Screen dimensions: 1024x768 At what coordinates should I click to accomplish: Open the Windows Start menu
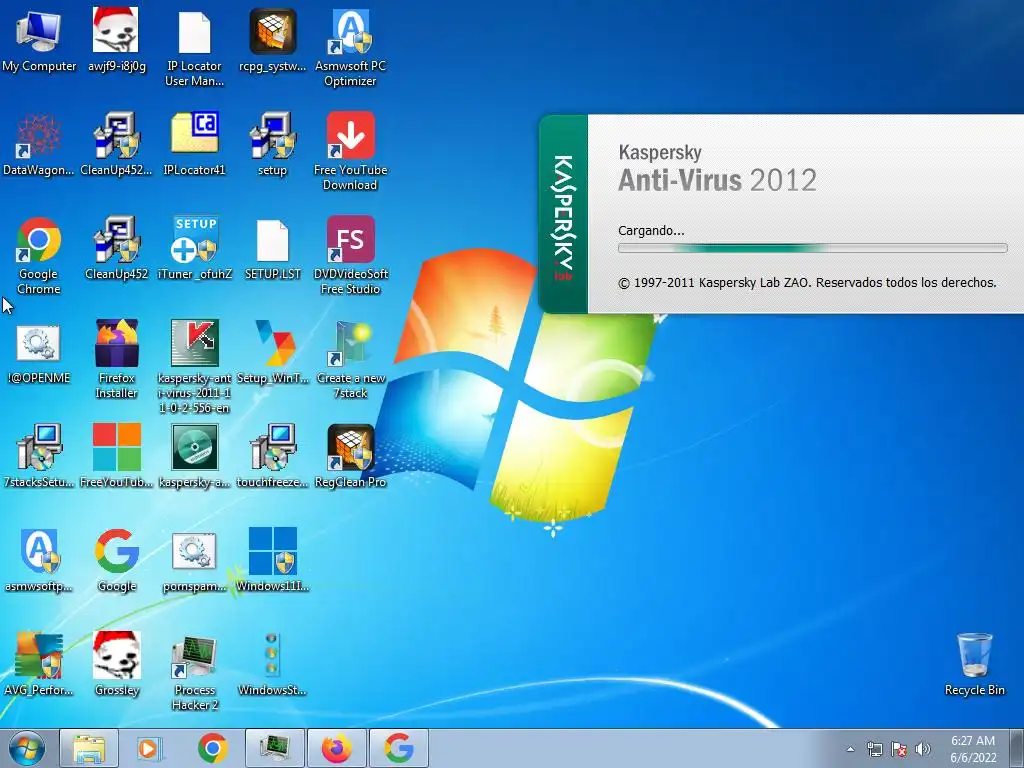click(x=27, y=748)
